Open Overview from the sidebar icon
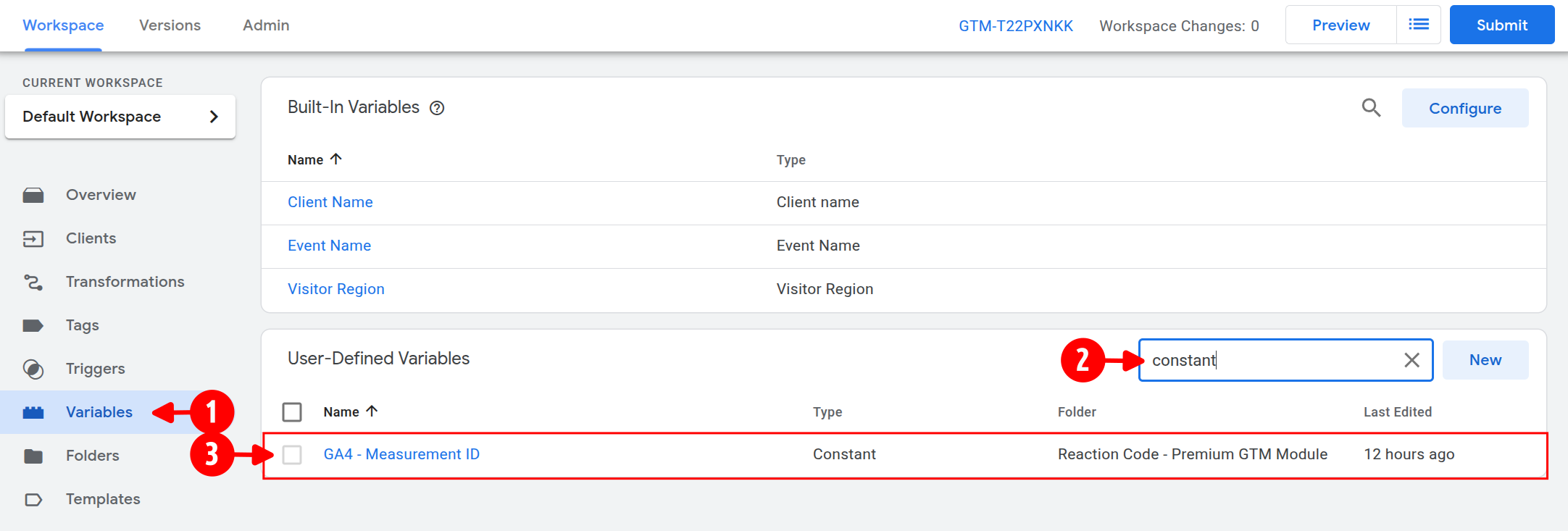The image size is (1568, 531). click(33, 195)
